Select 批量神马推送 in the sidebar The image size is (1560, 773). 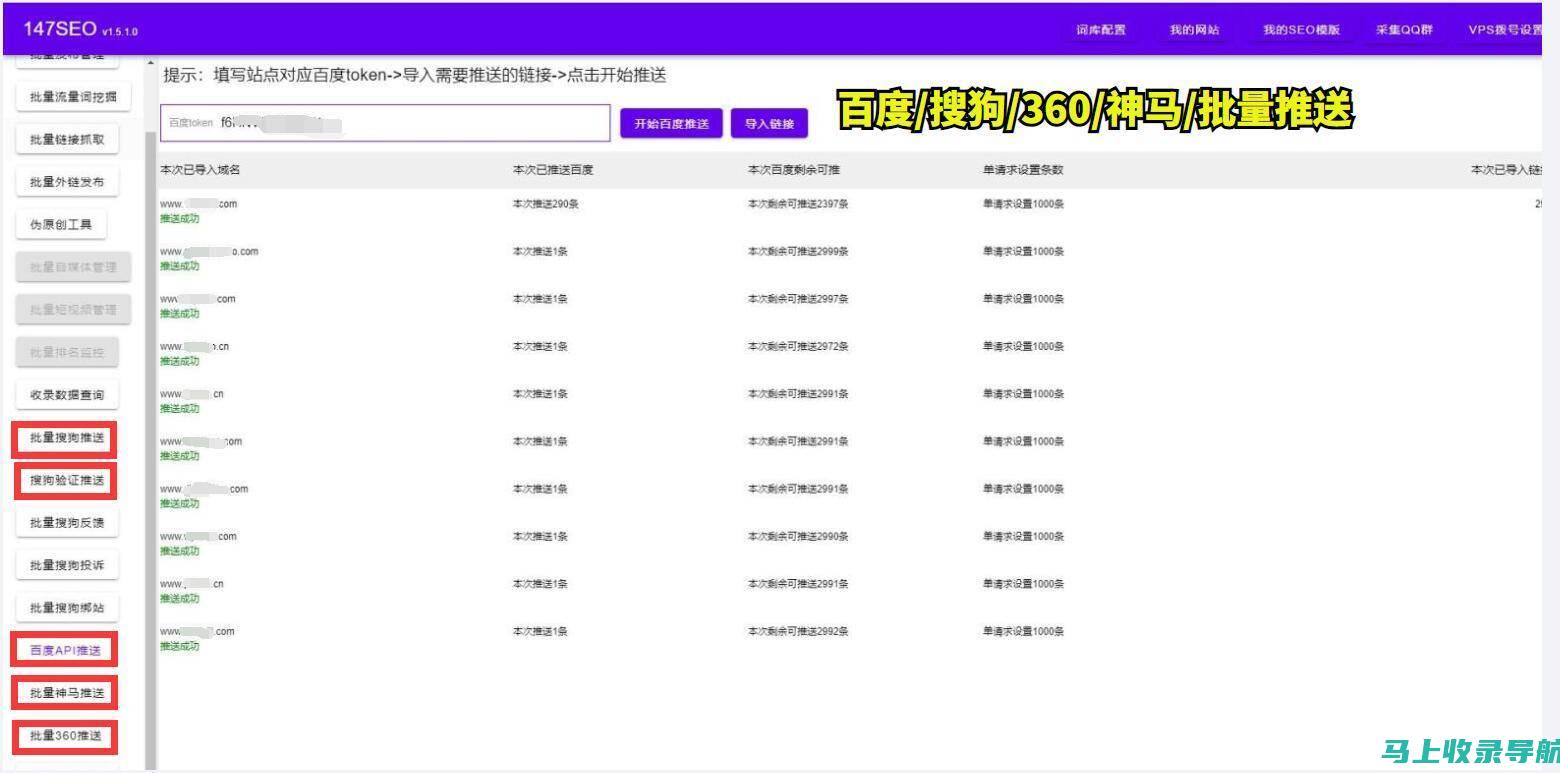tap(66, 693)
